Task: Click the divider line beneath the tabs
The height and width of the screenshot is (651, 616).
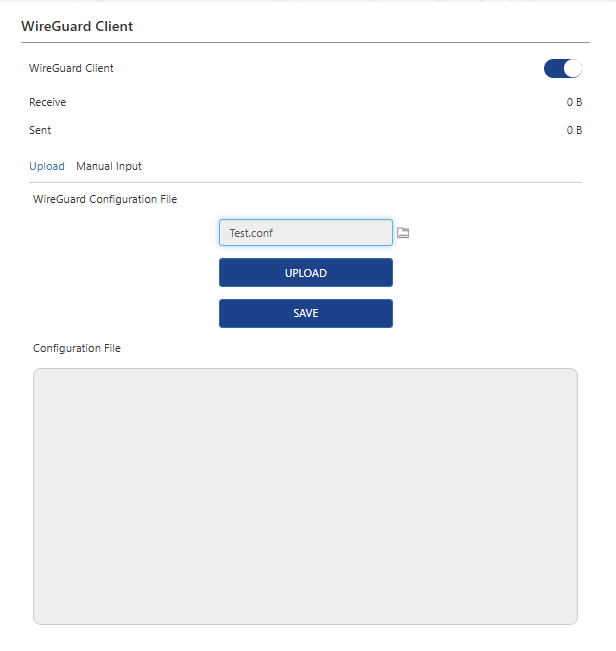Action: click(x=305, y=182)
